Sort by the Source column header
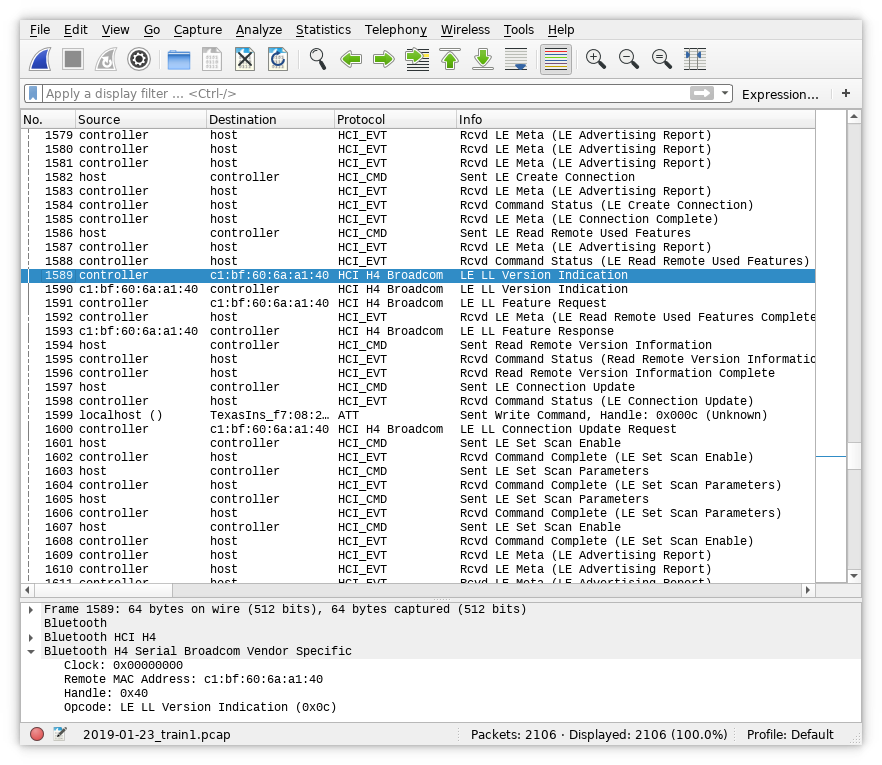 click(x=141, y=119)
